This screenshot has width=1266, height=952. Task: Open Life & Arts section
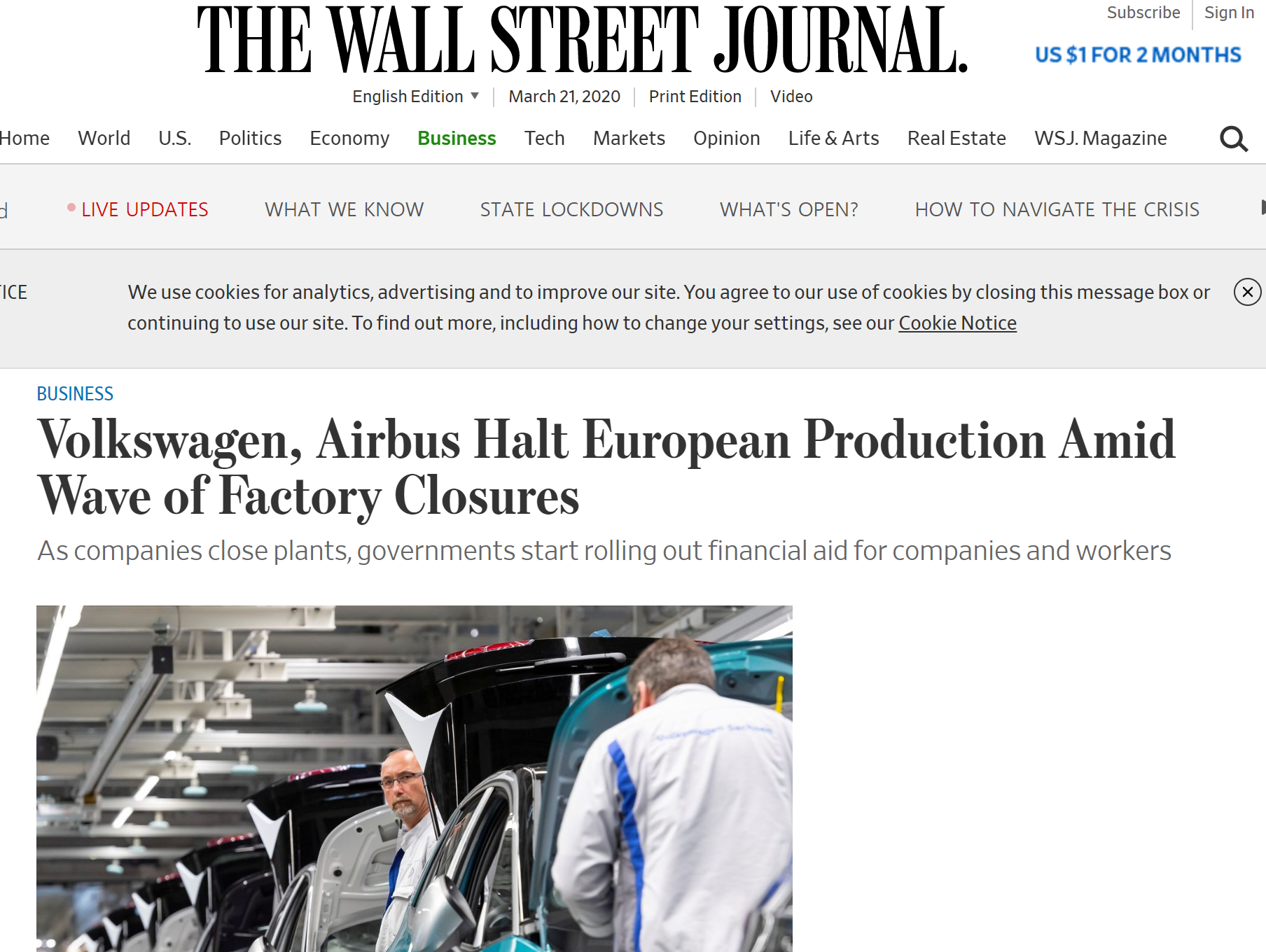pos(833,139)
